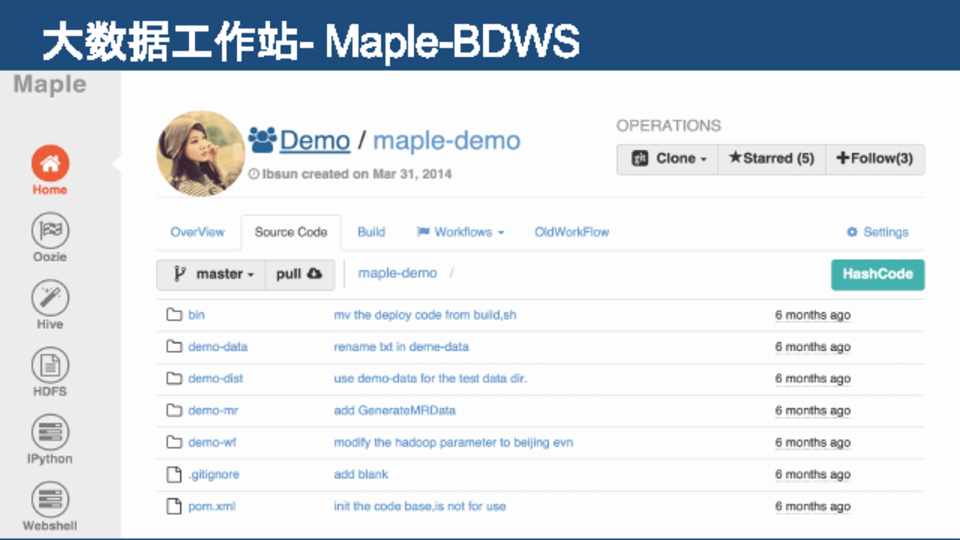The height and width of the screenshot is (540, 960).
Task: Open the Hive tool icon
Action: tap(49, 299)
